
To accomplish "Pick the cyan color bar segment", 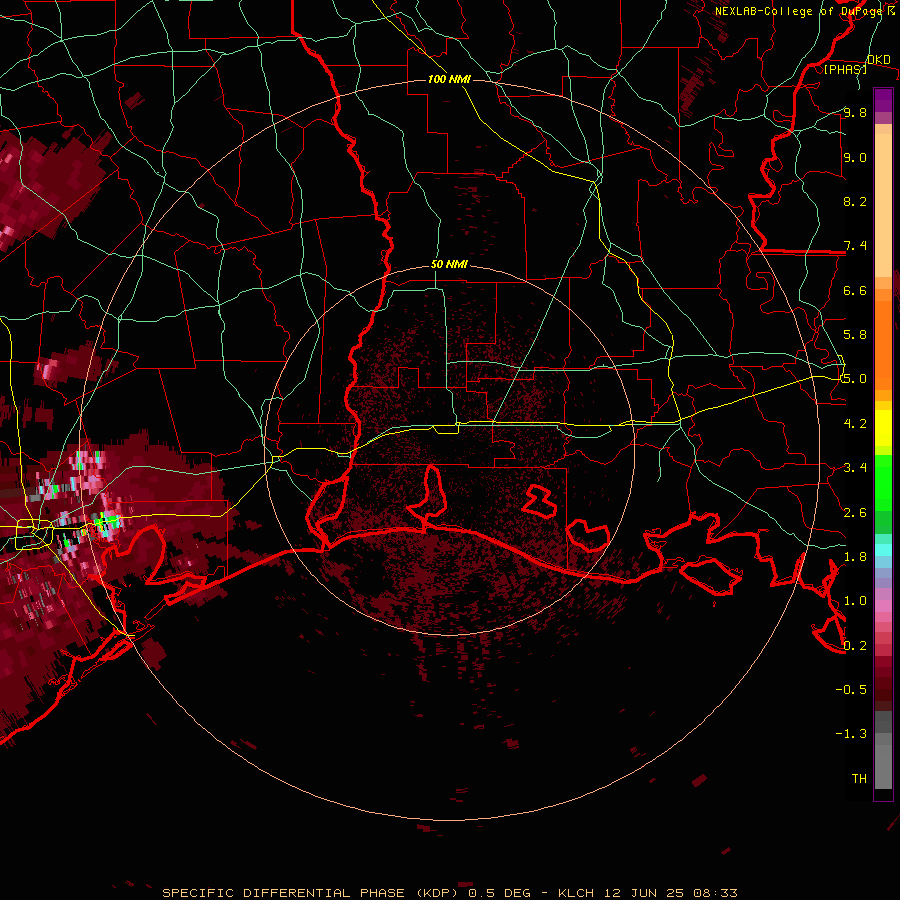I will 883,549.
